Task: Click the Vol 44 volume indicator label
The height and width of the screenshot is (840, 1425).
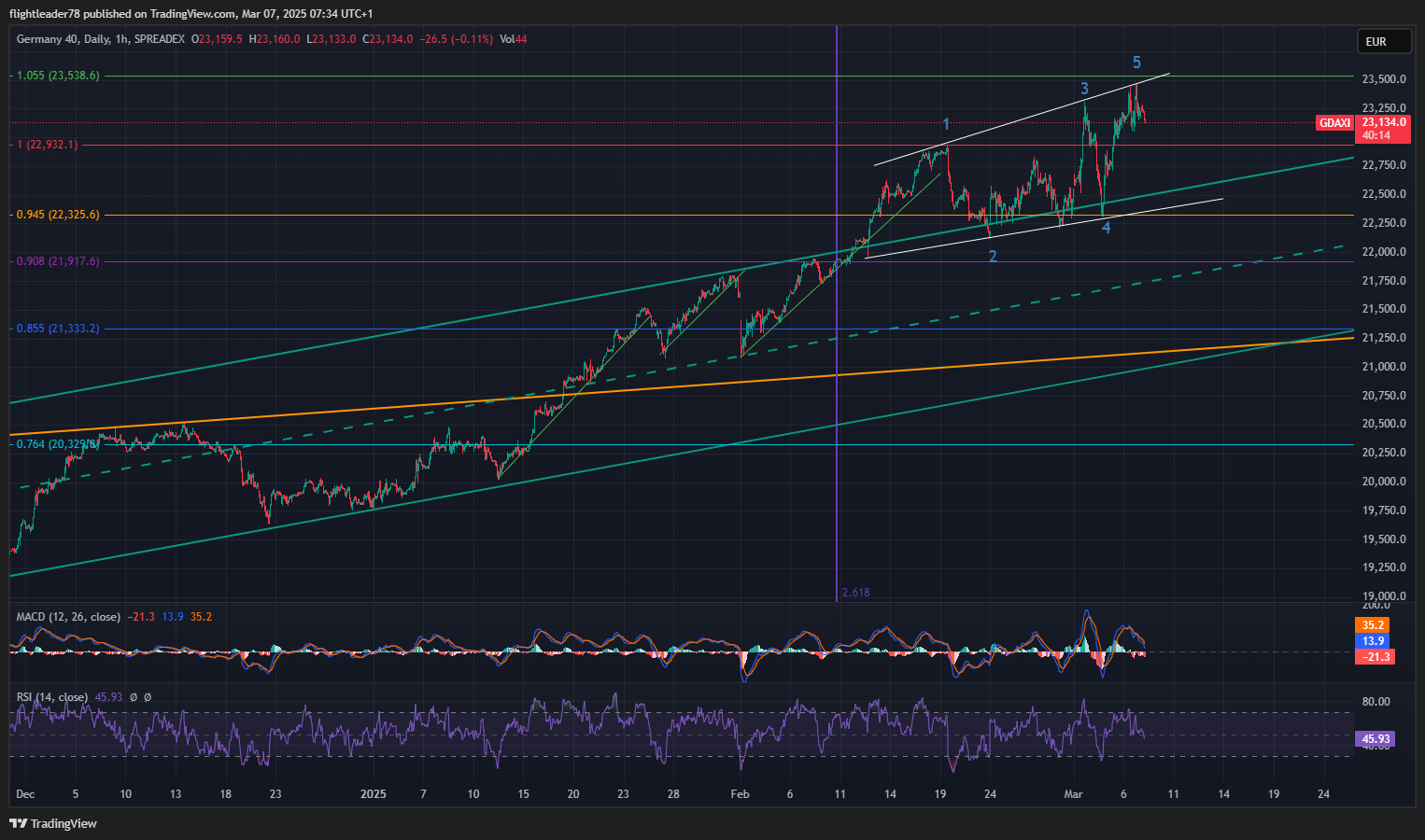Action: (514, 39)
